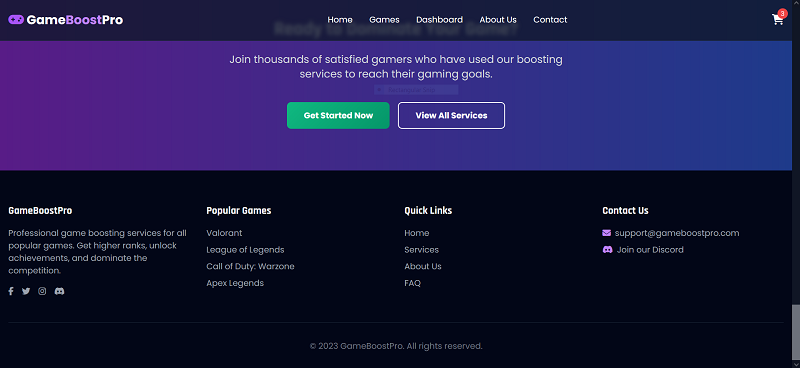Click the envelope icon beside support email
Viewport: 800px width, 368px height.
pos(606,233)
